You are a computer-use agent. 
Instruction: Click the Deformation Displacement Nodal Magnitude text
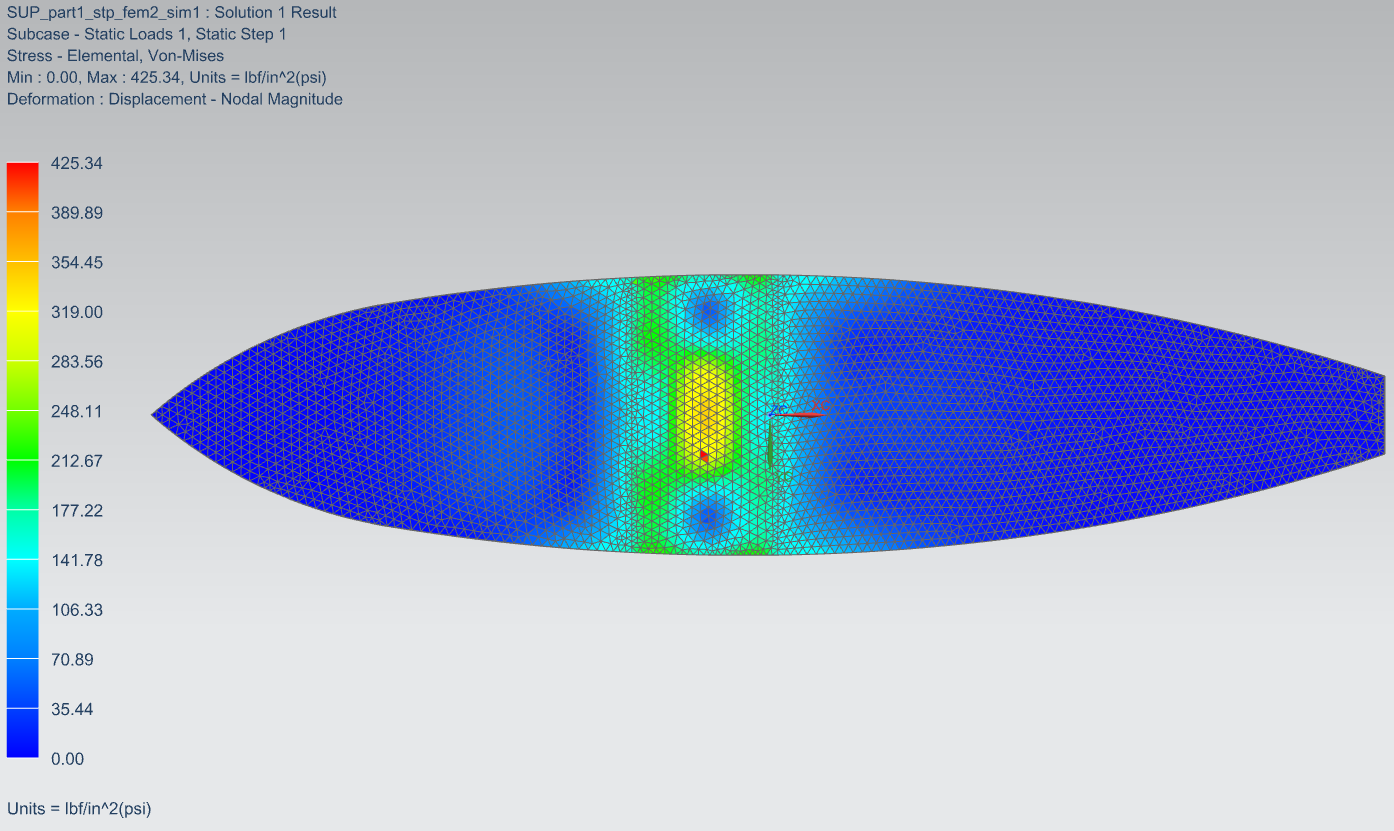(x=174, y=99)
